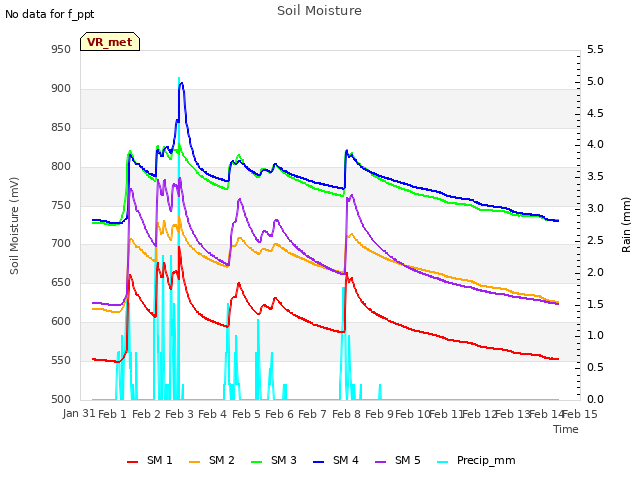Click the Soil Moisture chart title
The width and height of the screenshot is (640, 480).
[x=319, y=11]
